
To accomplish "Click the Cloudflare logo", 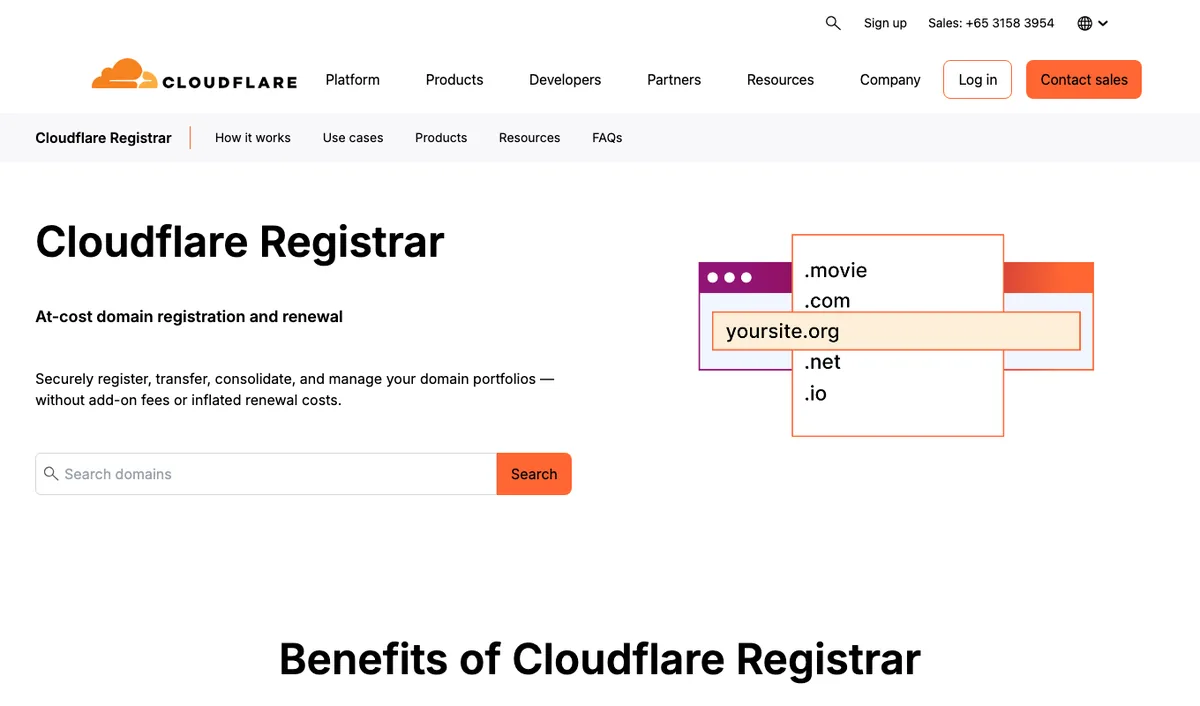I will (194, 75).
